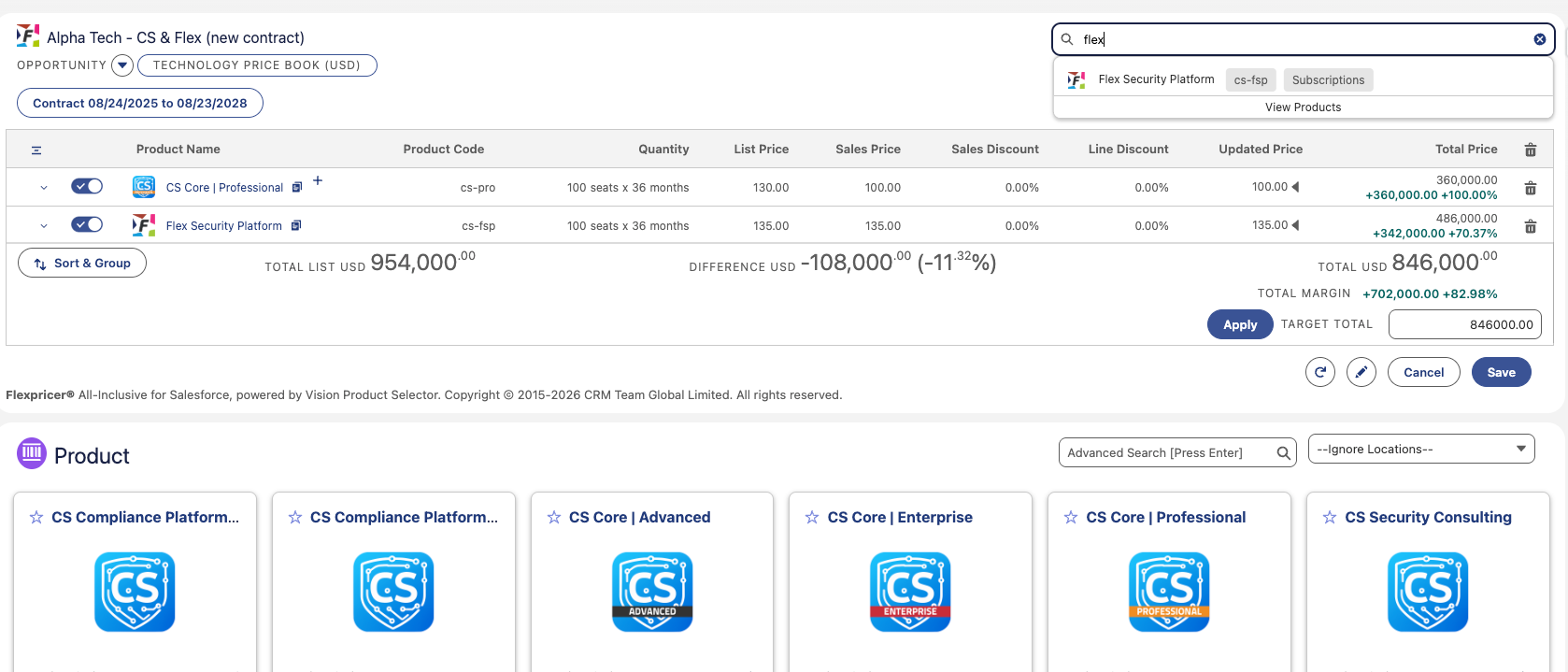Click the trash icon in the table header
The width and height of the screenshot is (1568, 672).
pyautogui.click(x=1530, y=150)
